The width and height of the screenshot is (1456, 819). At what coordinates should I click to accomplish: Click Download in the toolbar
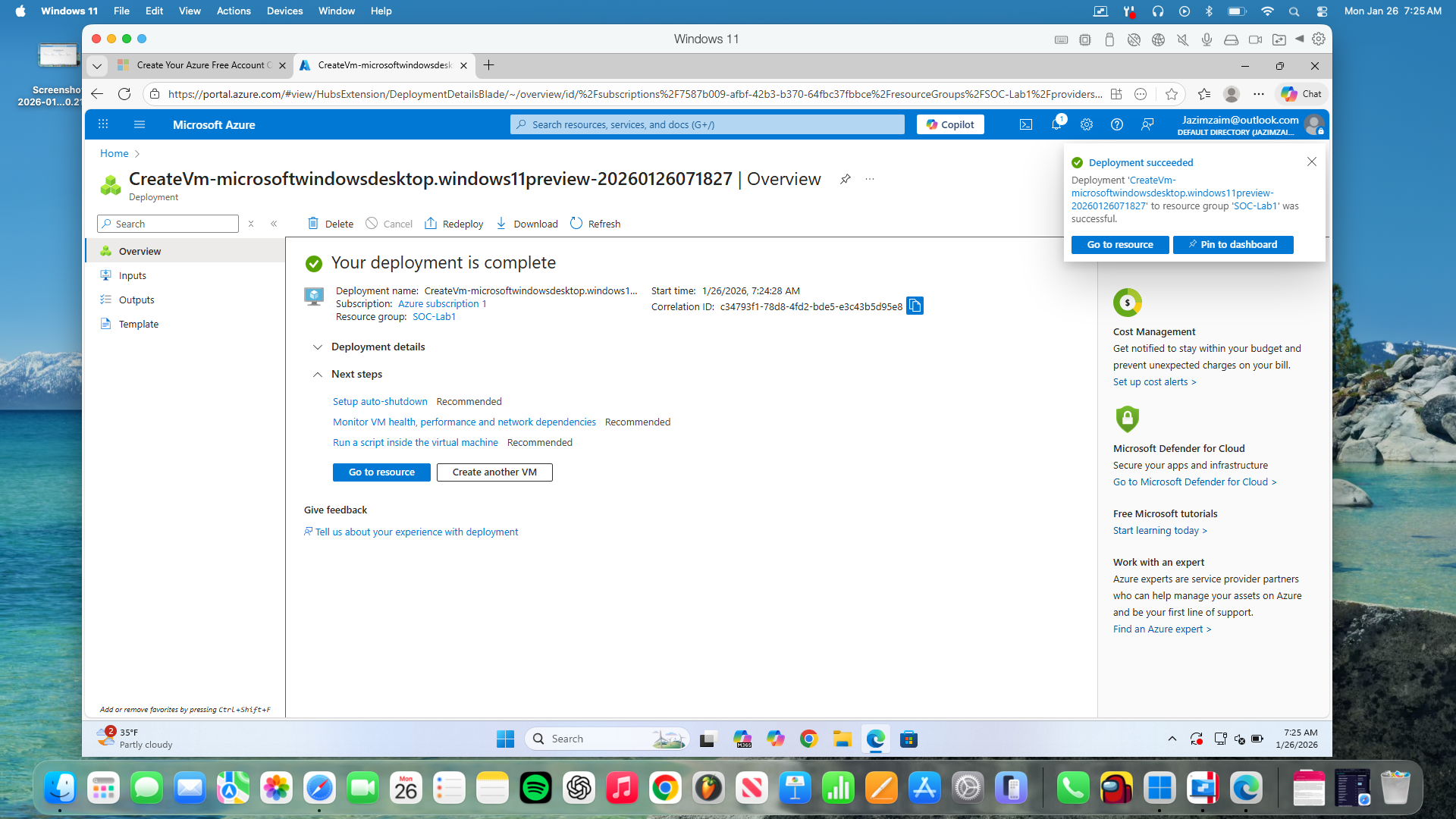pos(527,224)
